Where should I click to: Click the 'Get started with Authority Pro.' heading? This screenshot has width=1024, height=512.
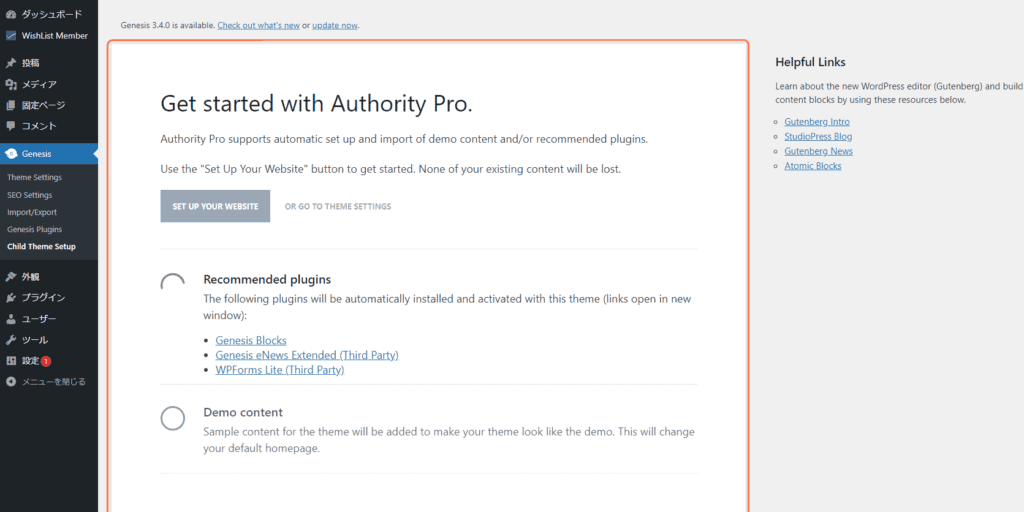point(316,104)
